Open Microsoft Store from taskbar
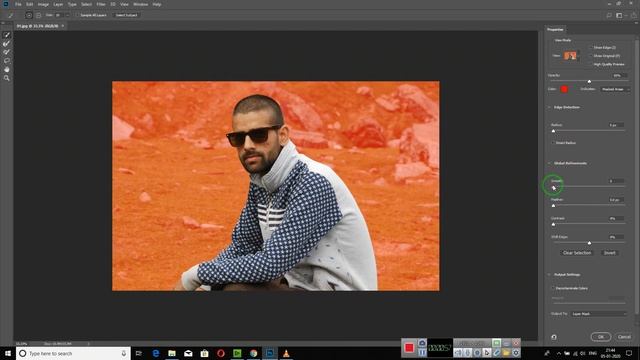640x360 pixels. tap(204, 353)
